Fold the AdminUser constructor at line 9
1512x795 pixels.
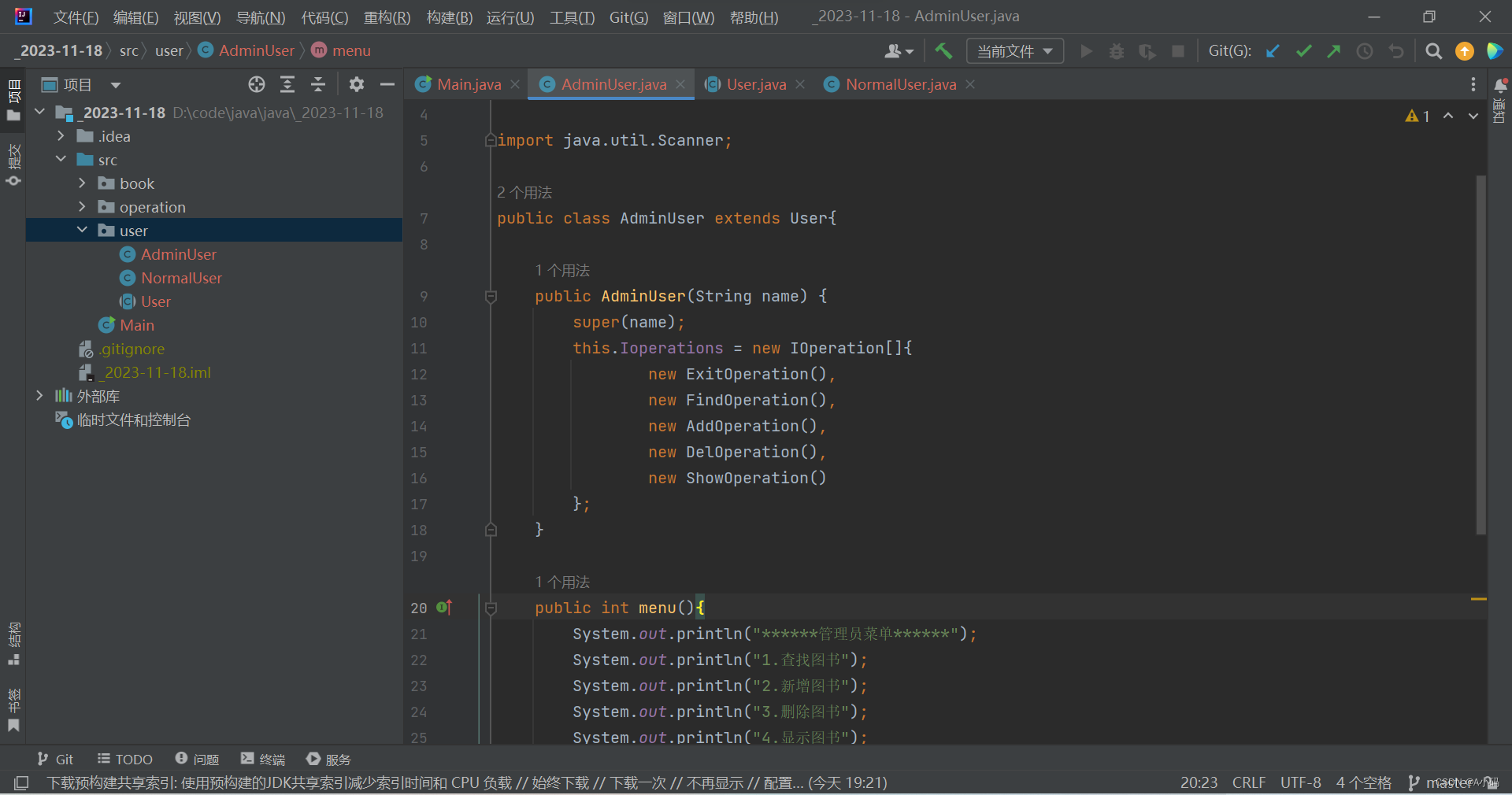[x=491, y=297]
